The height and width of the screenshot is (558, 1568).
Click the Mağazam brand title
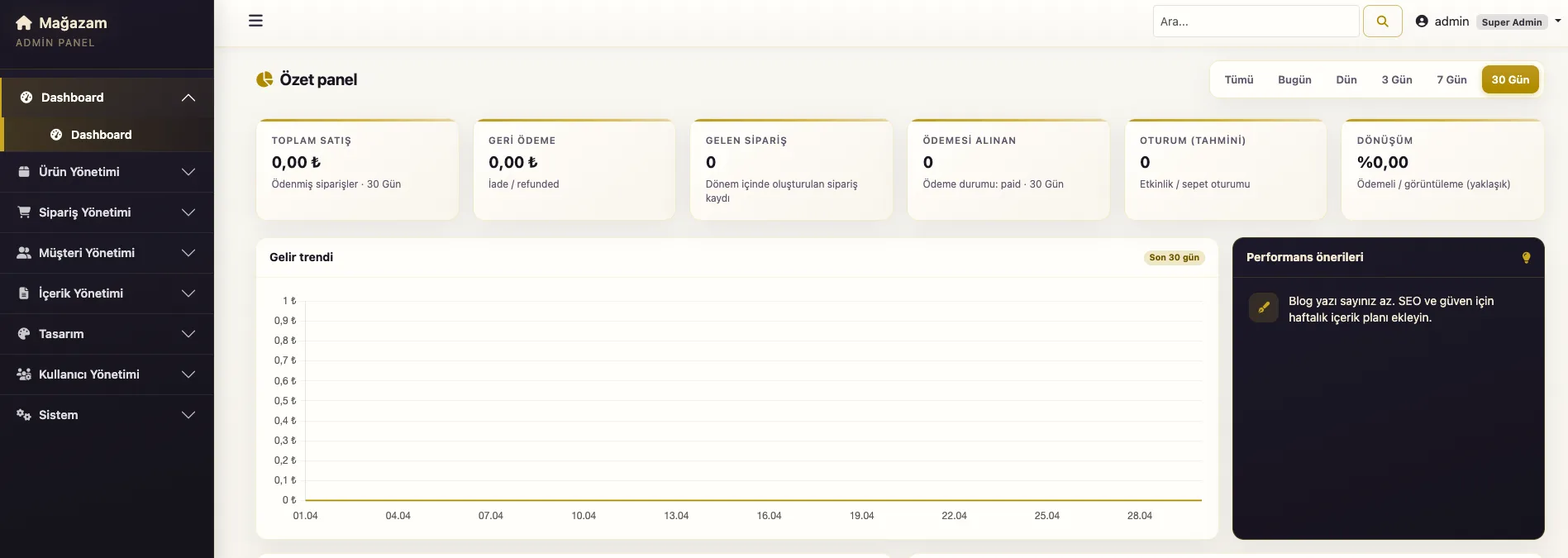click(73, 23)
